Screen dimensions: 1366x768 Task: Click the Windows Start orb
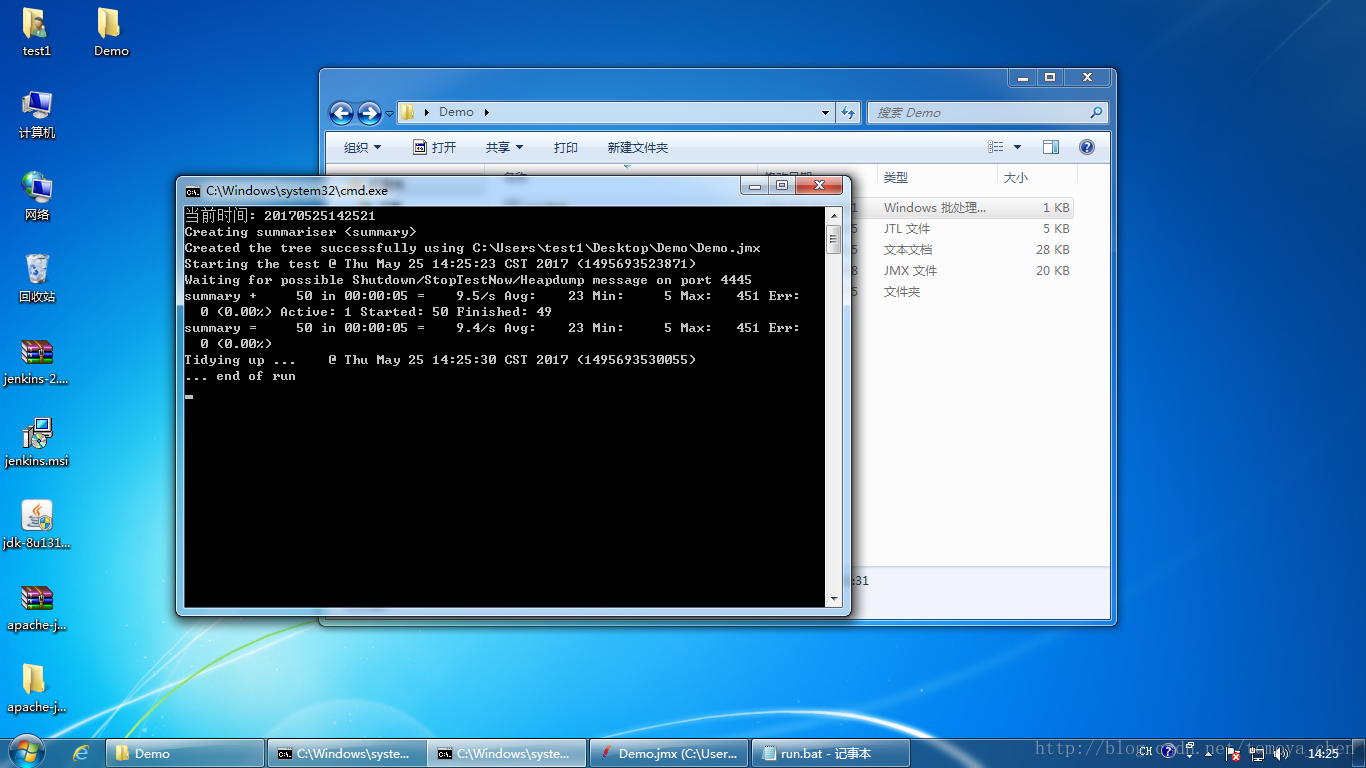pyautogui.click(x=26, y=752)
